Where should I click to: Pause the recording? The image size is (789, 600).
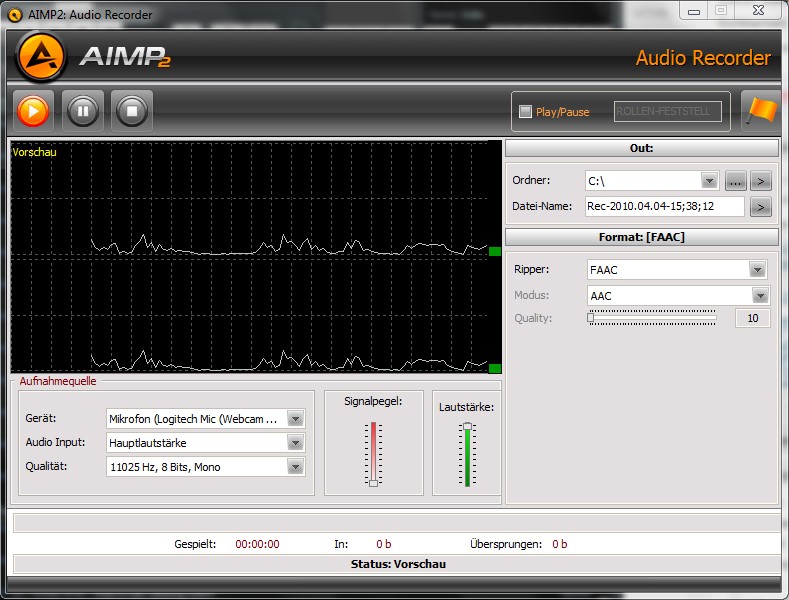[x=83, y=111]
